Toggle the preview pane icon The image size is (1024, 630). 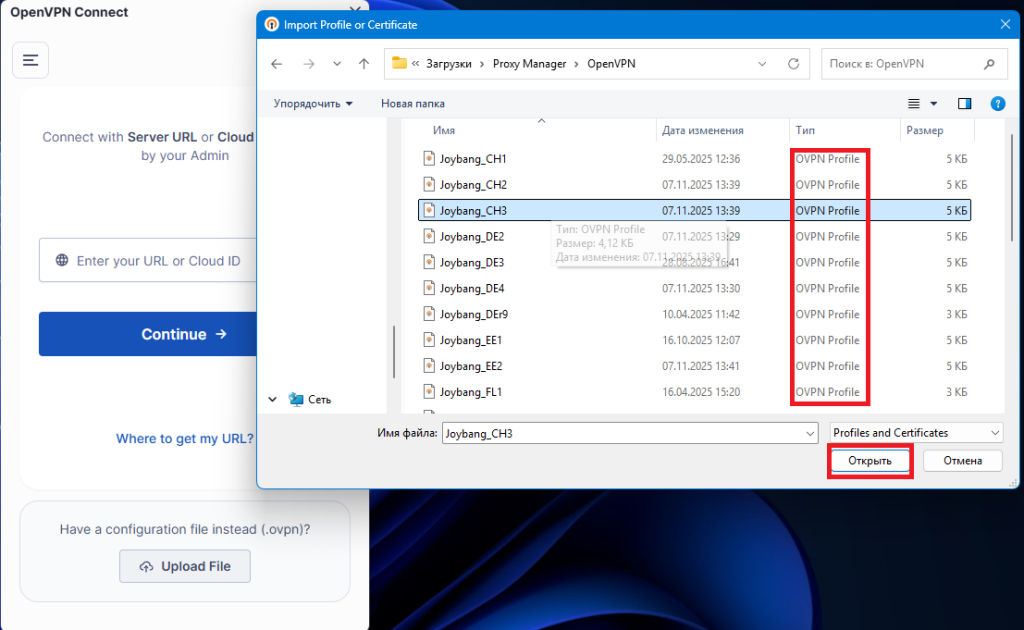click(x=964, y=103)
